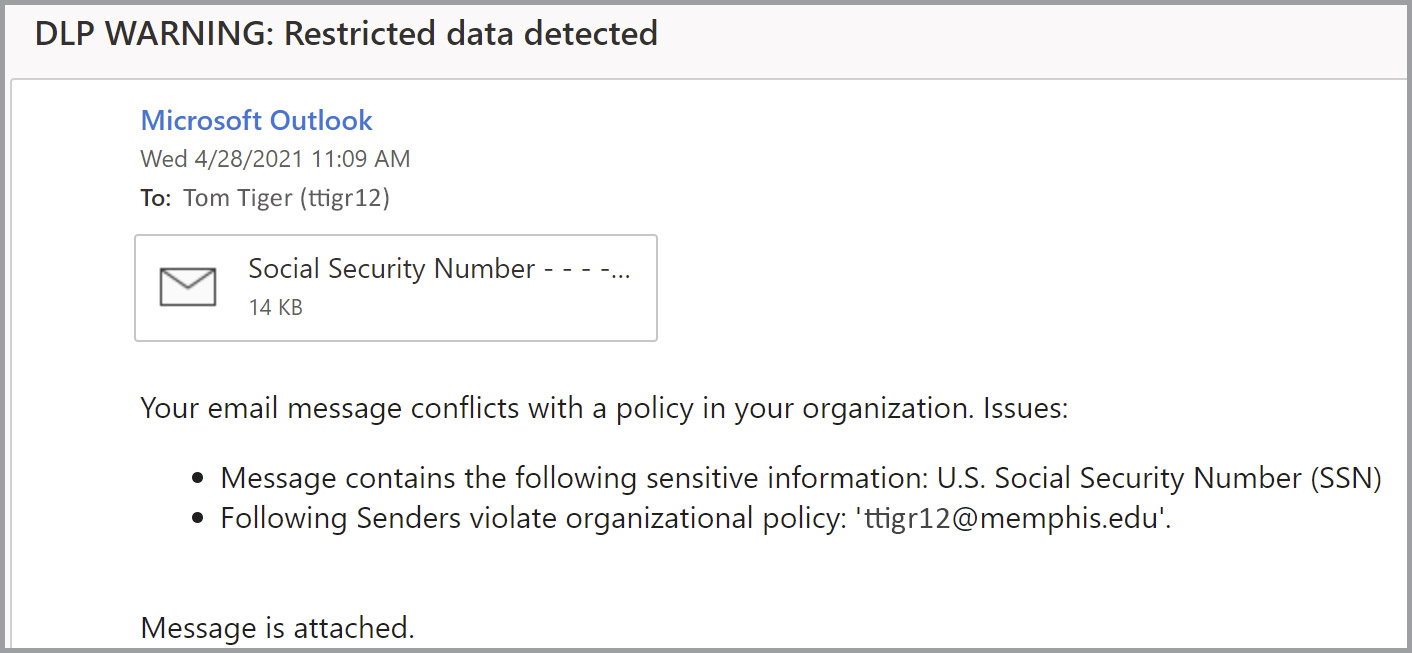Open the Social Security Number attachment
The image size is (1412, 653).
tap(440, 269)
